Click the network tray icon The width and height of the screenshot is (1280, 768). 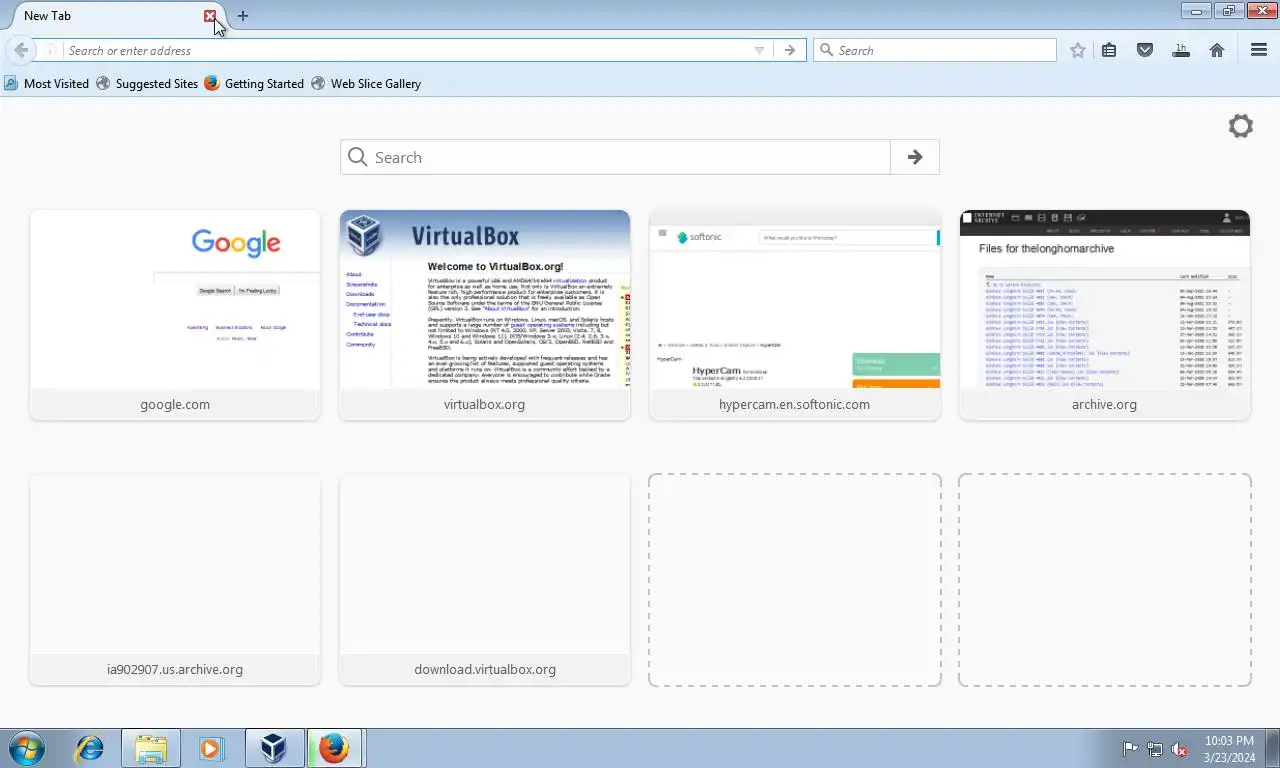coord(1155,749)
